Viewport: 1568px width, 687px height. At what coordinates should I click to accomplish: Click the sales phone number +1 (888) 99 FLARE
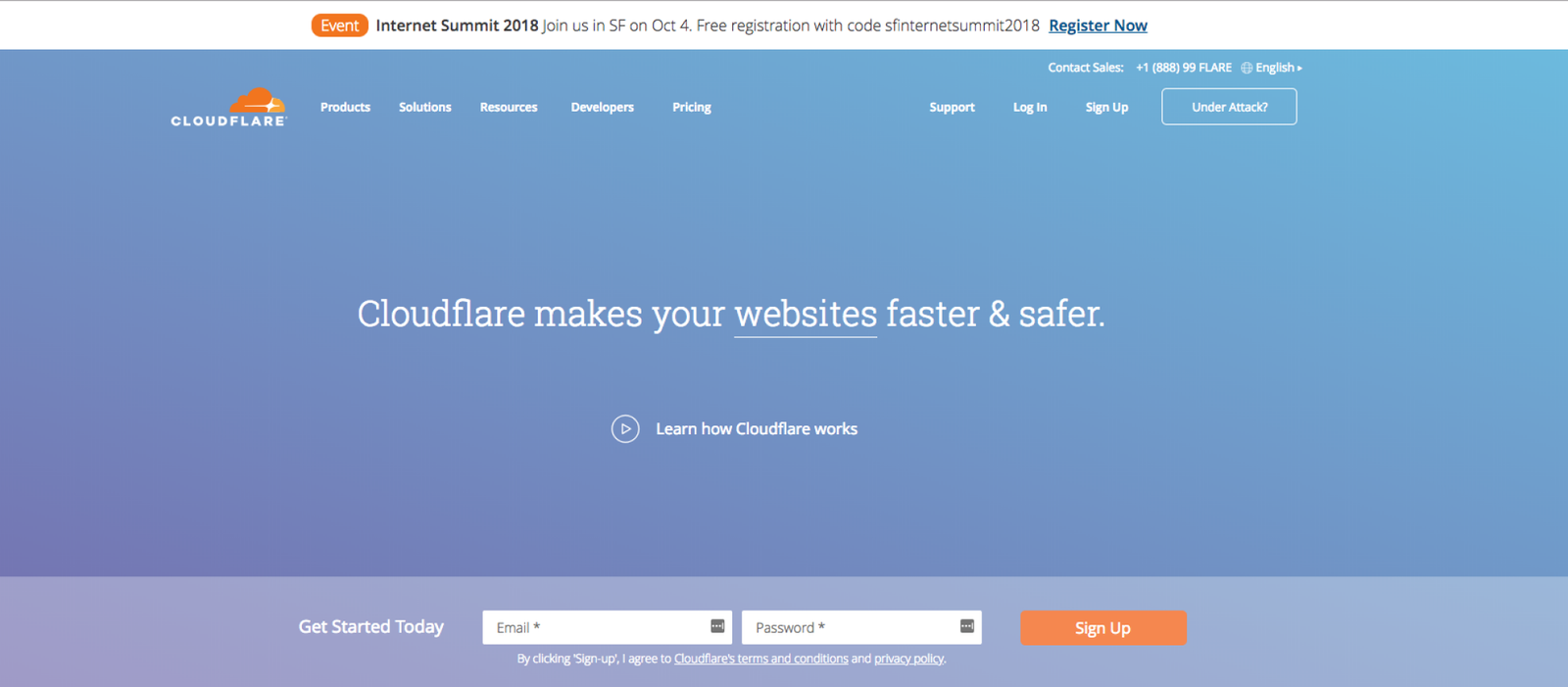pyautogui.click(x=1184, y=68)
